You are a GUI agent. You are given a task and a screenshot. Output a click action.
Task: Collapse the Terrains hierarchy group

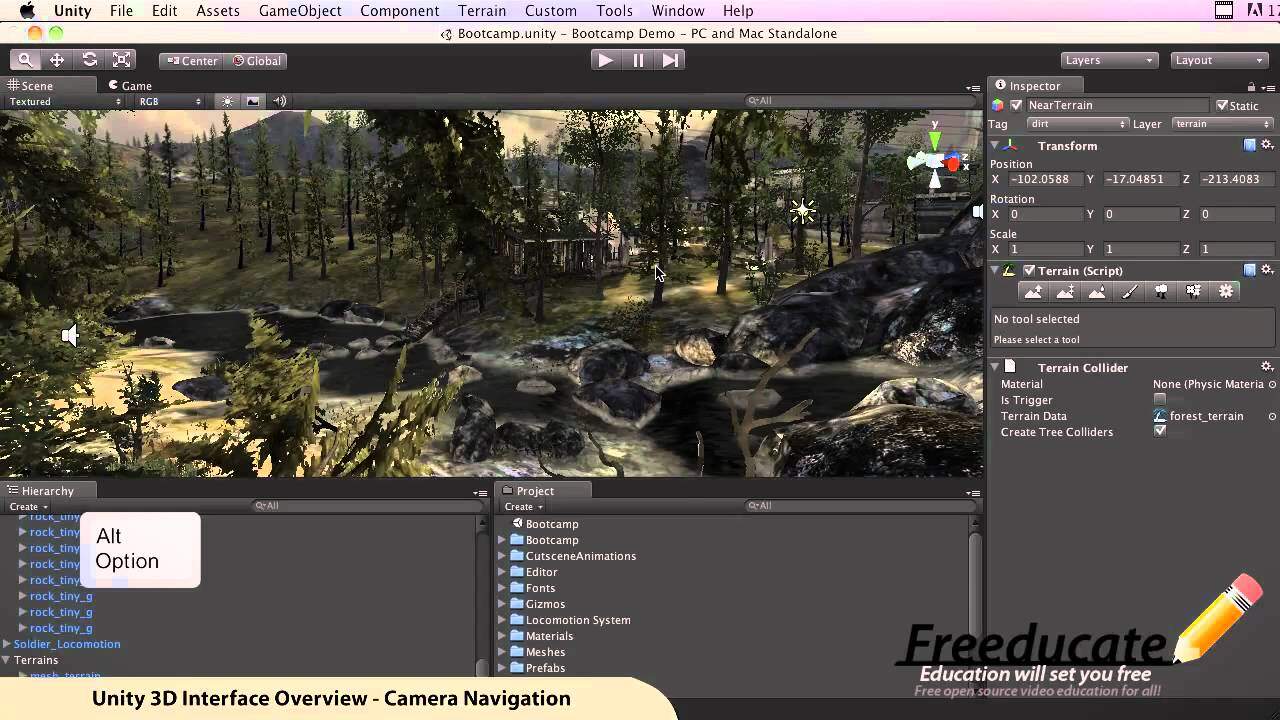(x=7, y=660)
